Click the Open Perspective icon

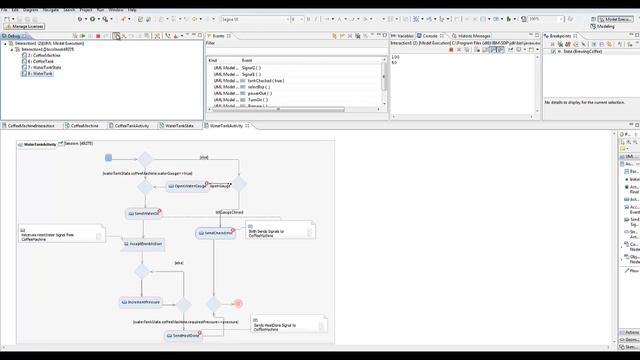pos(593,19)
